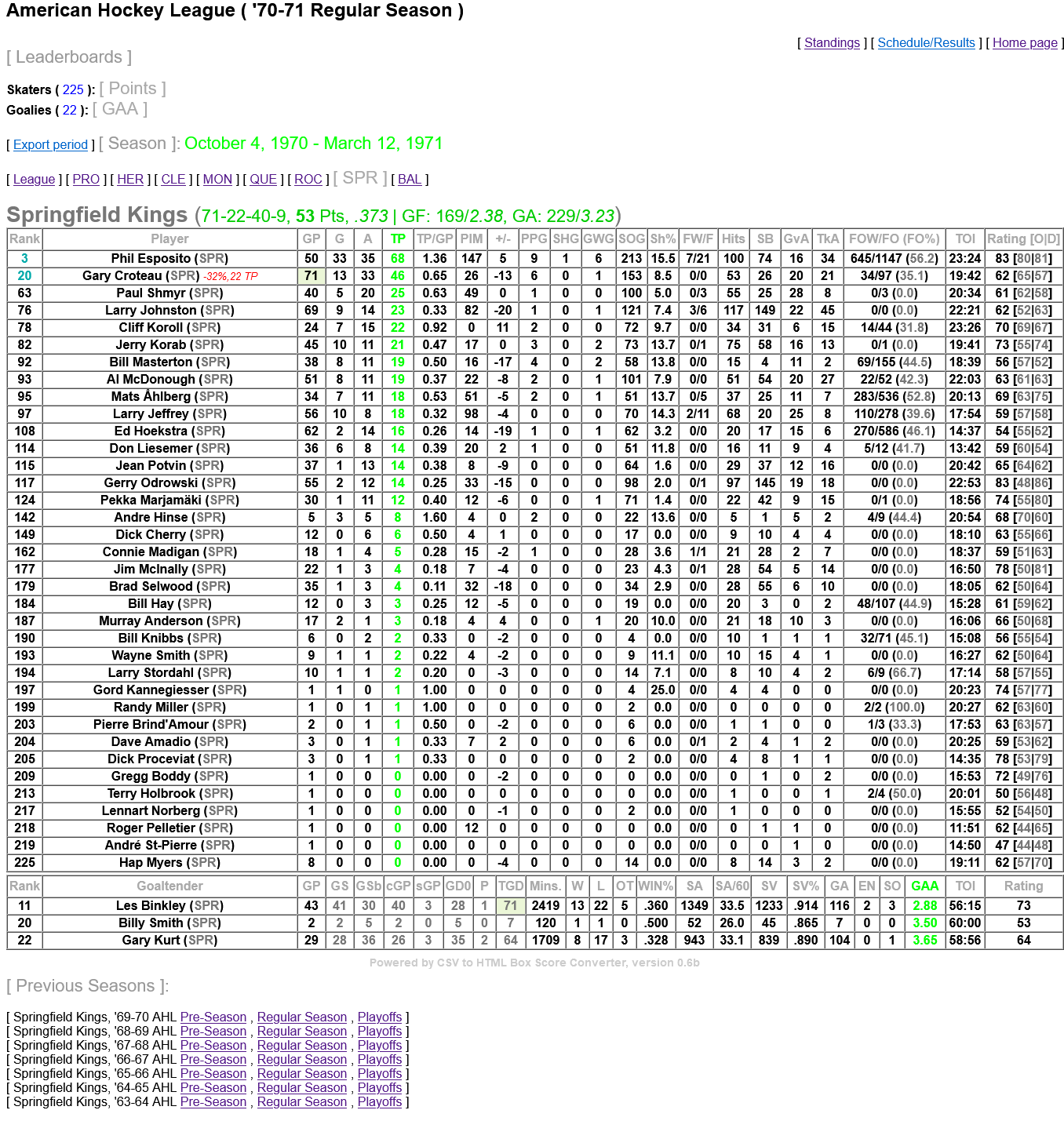Open the skaters count link 225
The image size is (1064, 1121).
pos(73,90)
